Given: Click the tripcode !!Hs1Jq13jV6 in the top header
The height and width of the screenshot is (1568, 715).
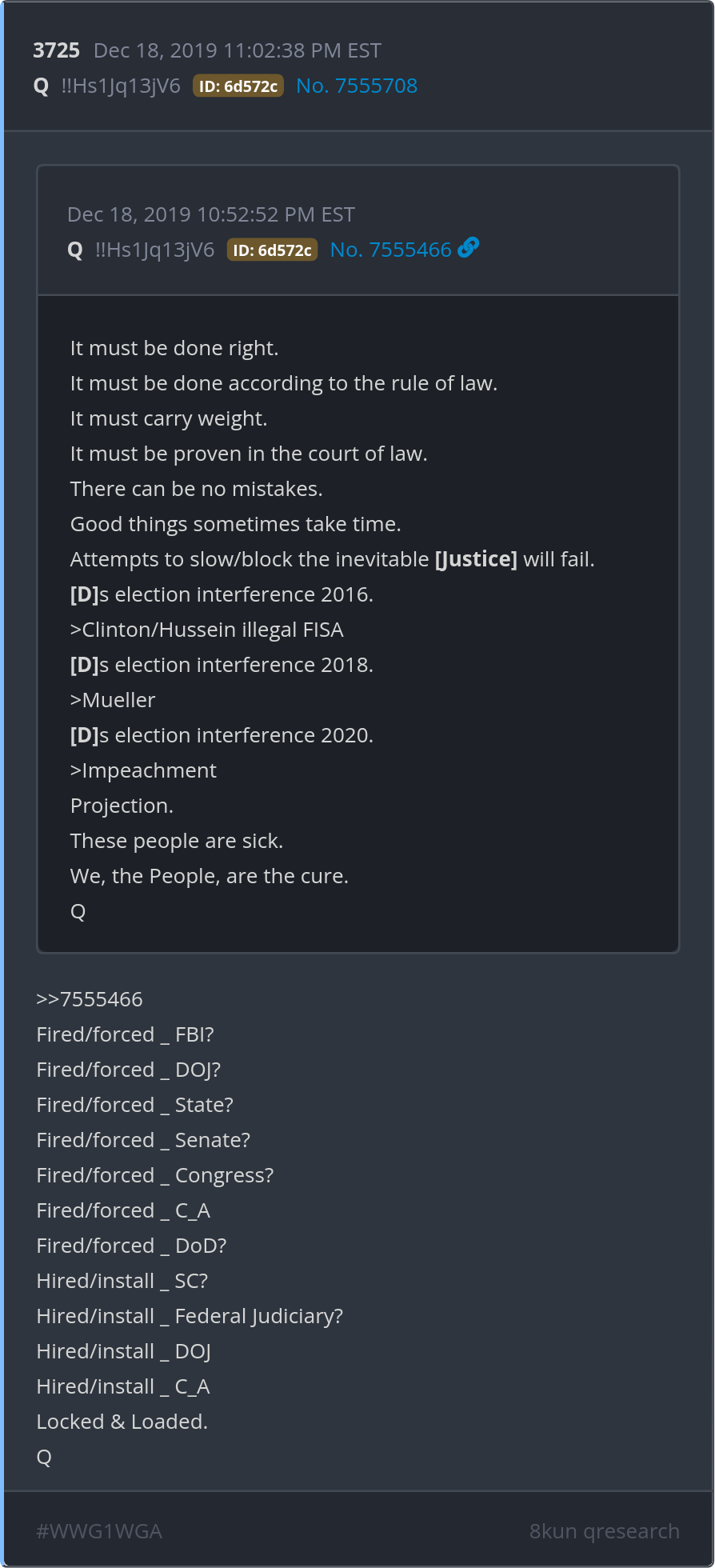Looking at the screenshot, I should point(121,86).
